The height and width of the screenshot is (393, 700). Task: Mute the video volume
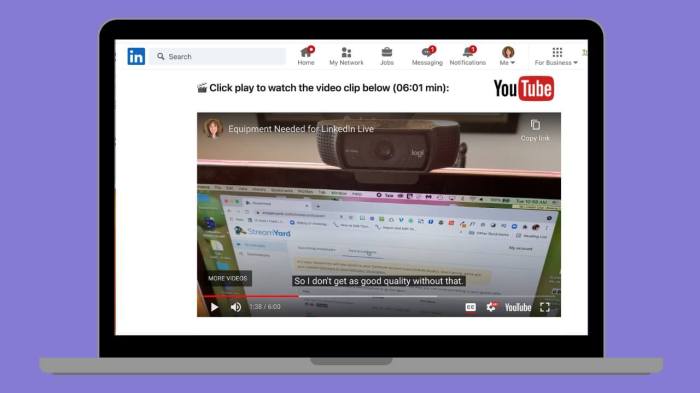(236, 307)
